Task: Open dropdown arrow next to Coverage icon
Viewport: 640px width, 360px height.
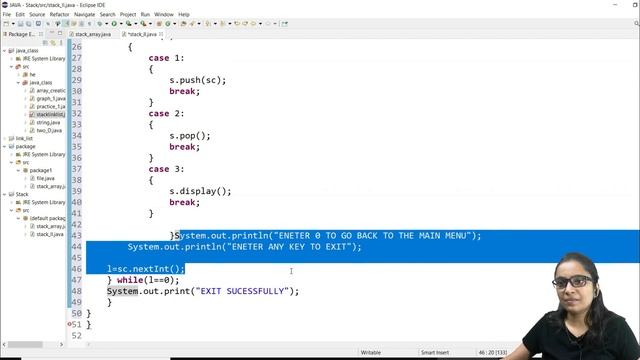Action: (x=136, y=24)
